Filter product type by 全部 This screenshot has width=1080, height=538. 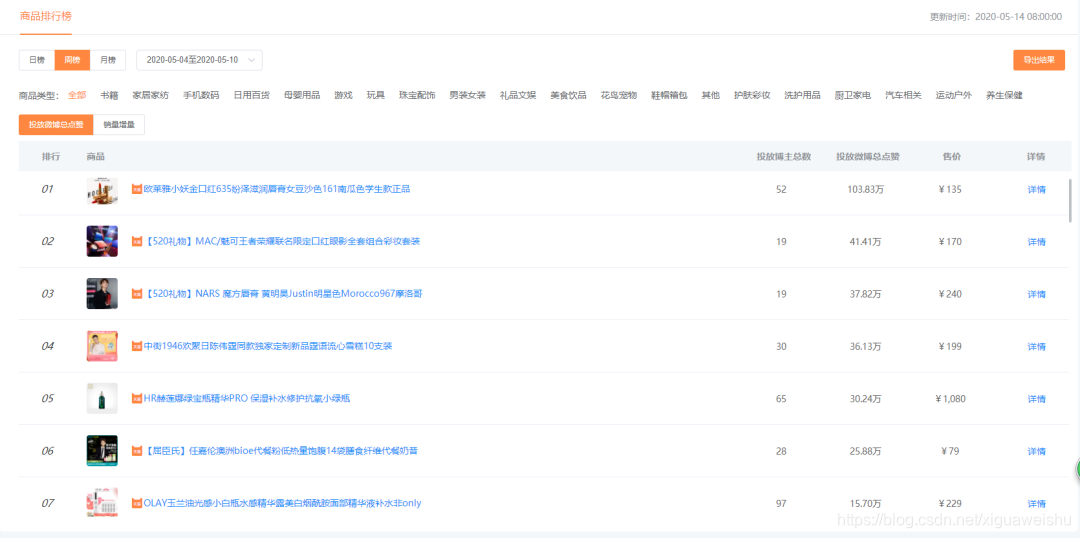[x=77, y=95]
